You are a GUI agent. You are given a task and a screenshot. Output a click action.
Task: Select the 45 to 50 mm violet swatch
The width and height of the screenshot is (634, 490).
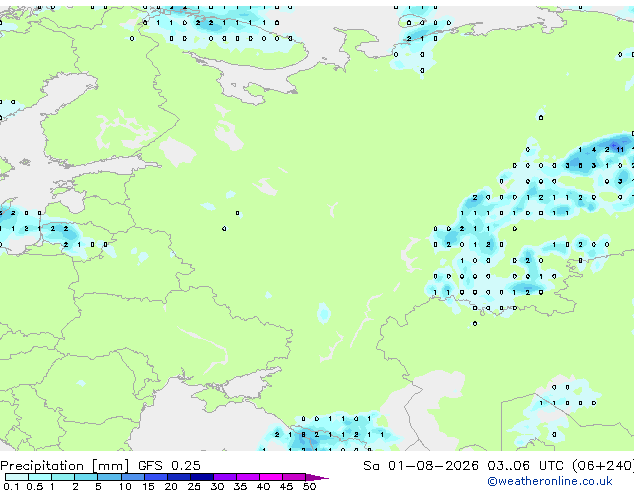(294, 477)
